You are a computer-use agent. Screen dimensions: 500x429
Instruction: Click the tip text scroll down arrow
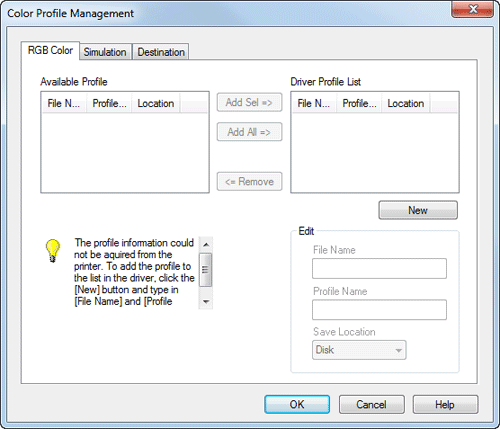(x=206, y=302)
